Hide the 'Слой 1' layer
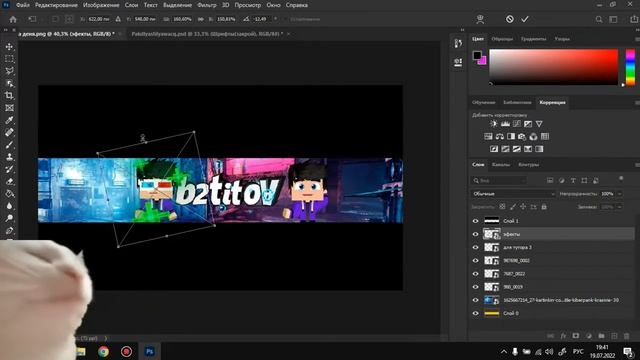Screen dimensions: 640x360 tap(476, 221)
